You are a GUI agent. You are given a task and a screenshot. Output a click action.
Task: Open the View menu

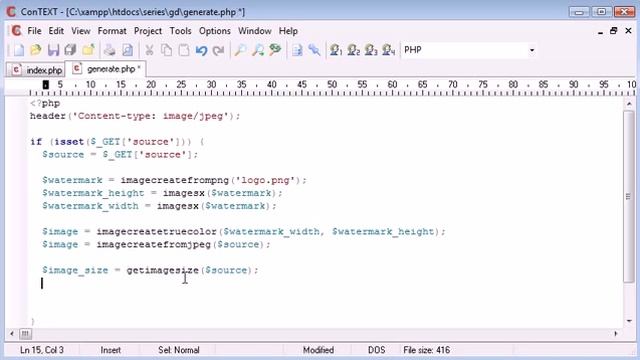pyautogui.click(x=81, y=31)
